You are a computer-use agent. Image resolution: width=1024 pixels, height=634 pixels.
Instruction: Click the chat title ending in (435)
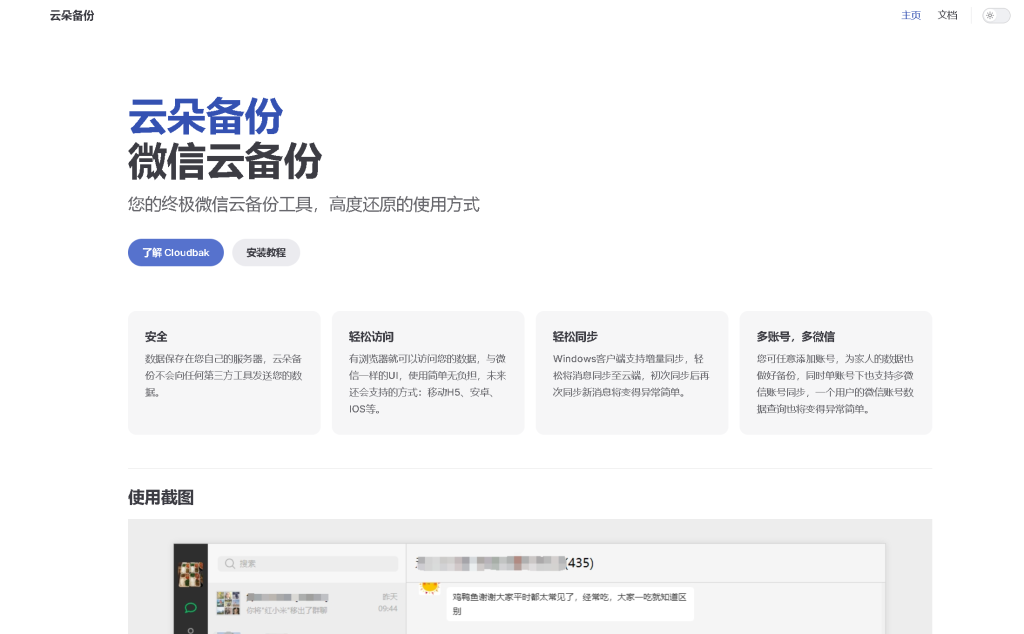click(505, 563)
